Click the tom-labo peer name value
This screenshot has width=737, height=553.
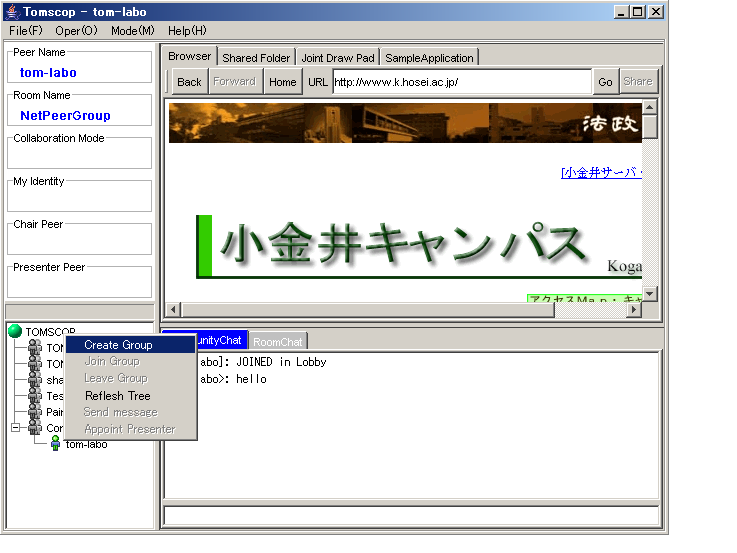pyautogui.click(x=48, y=73)
